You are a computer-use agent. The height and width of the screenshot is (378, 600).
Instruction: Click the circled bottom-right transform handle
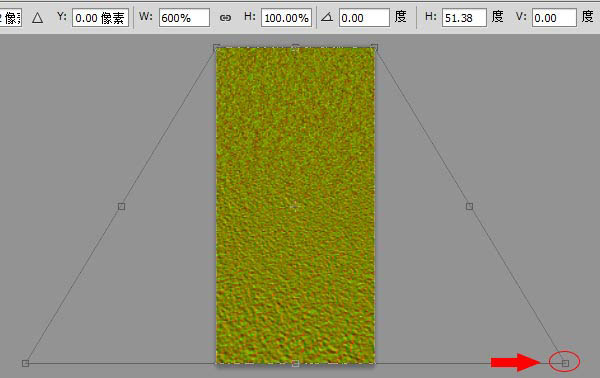(x=565, y=363)
